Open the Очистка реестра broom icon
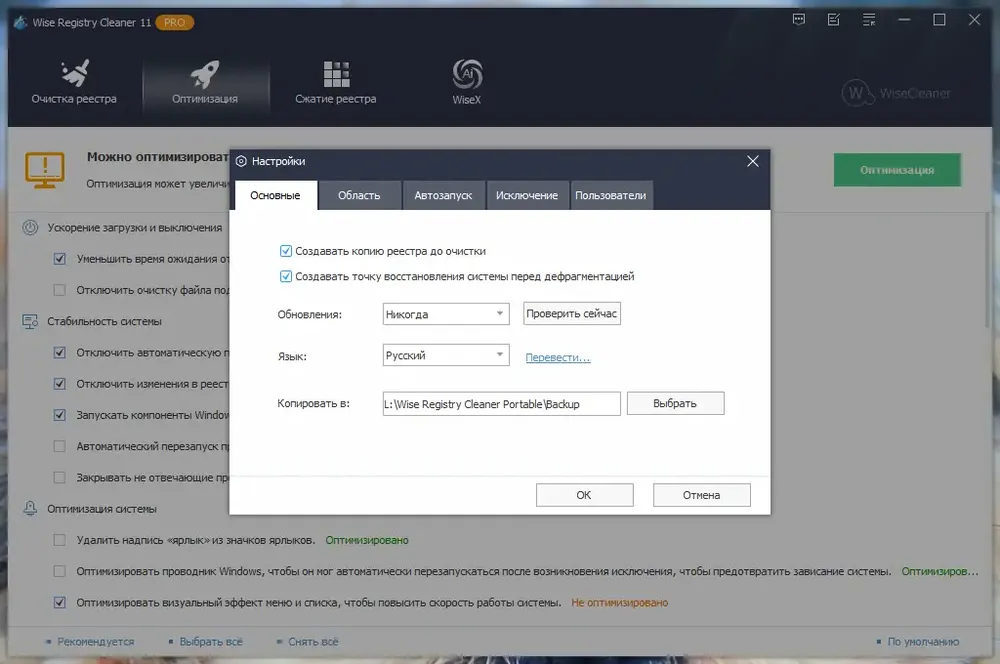This screenshot has height=664, width=1000. point(75,73)
